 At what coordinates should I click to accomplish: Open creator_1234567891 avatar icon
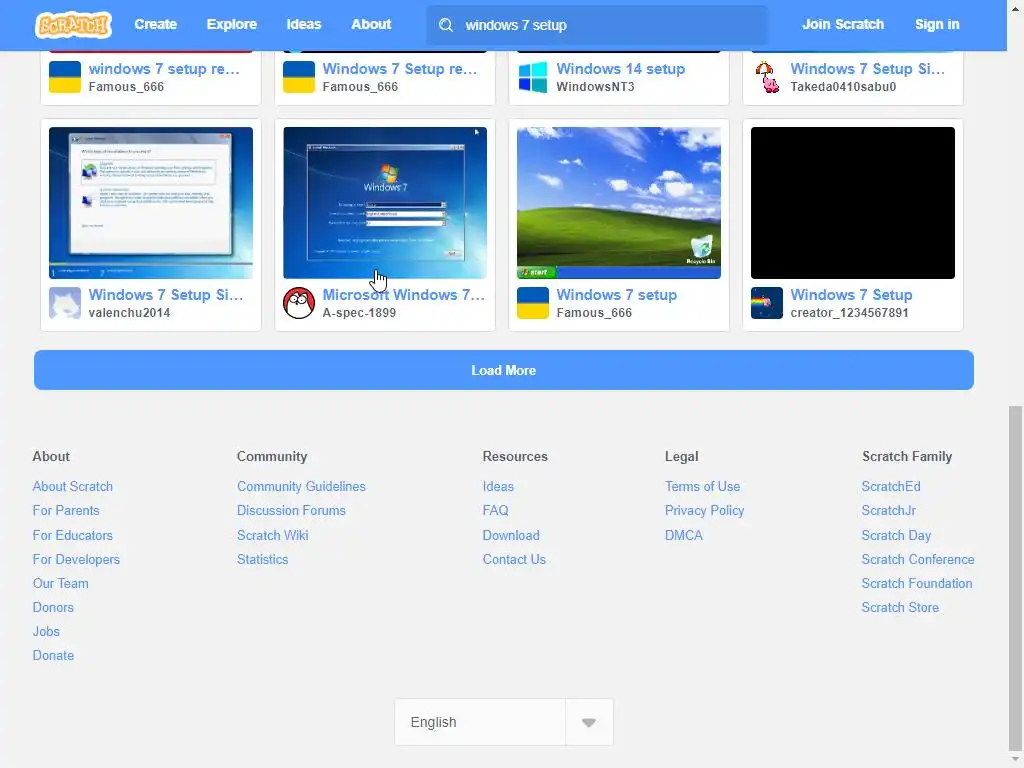click(767, 303)
